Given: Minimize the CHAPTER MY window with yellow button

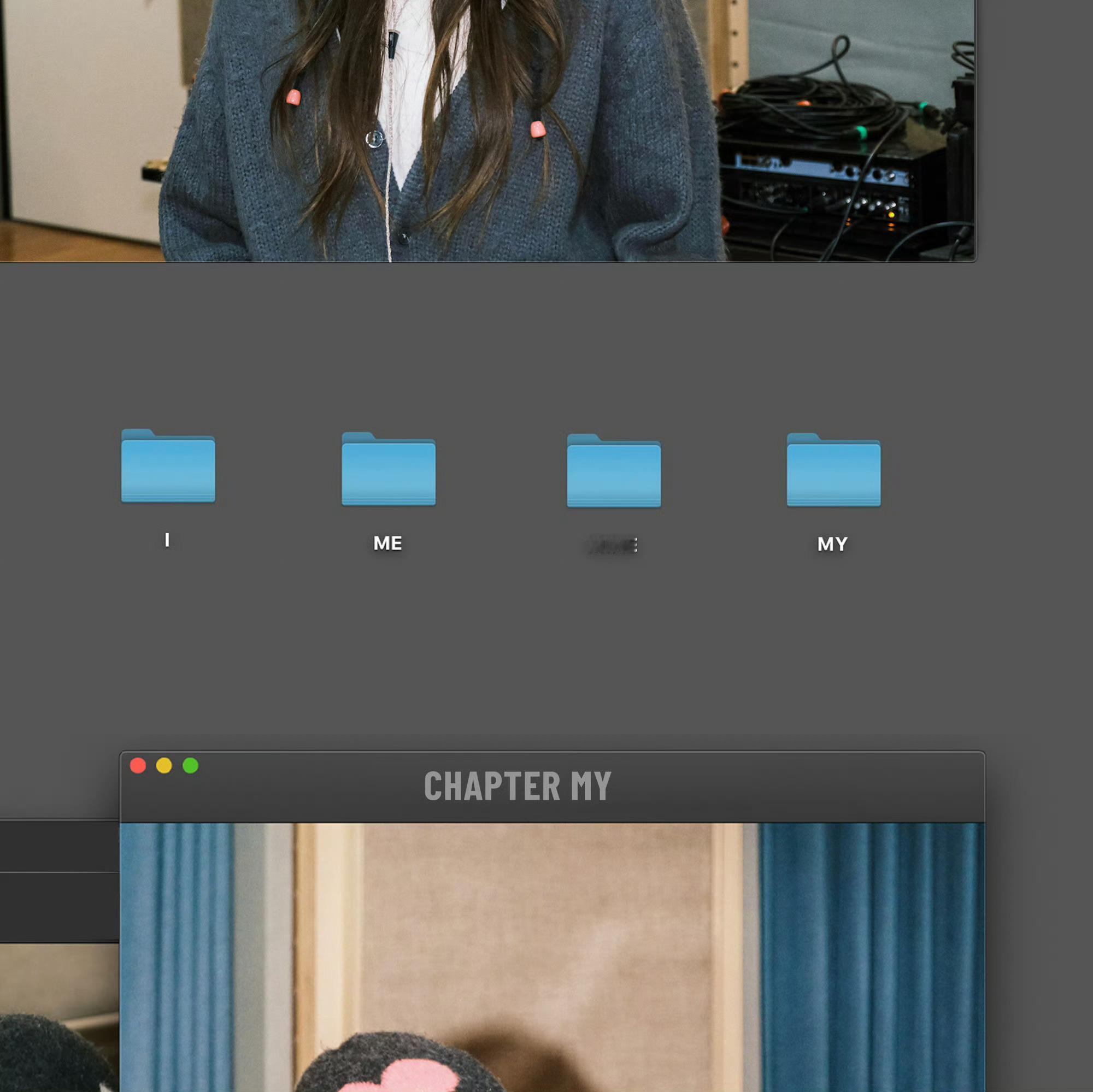Looking at the screenshot, I should 164,766.
